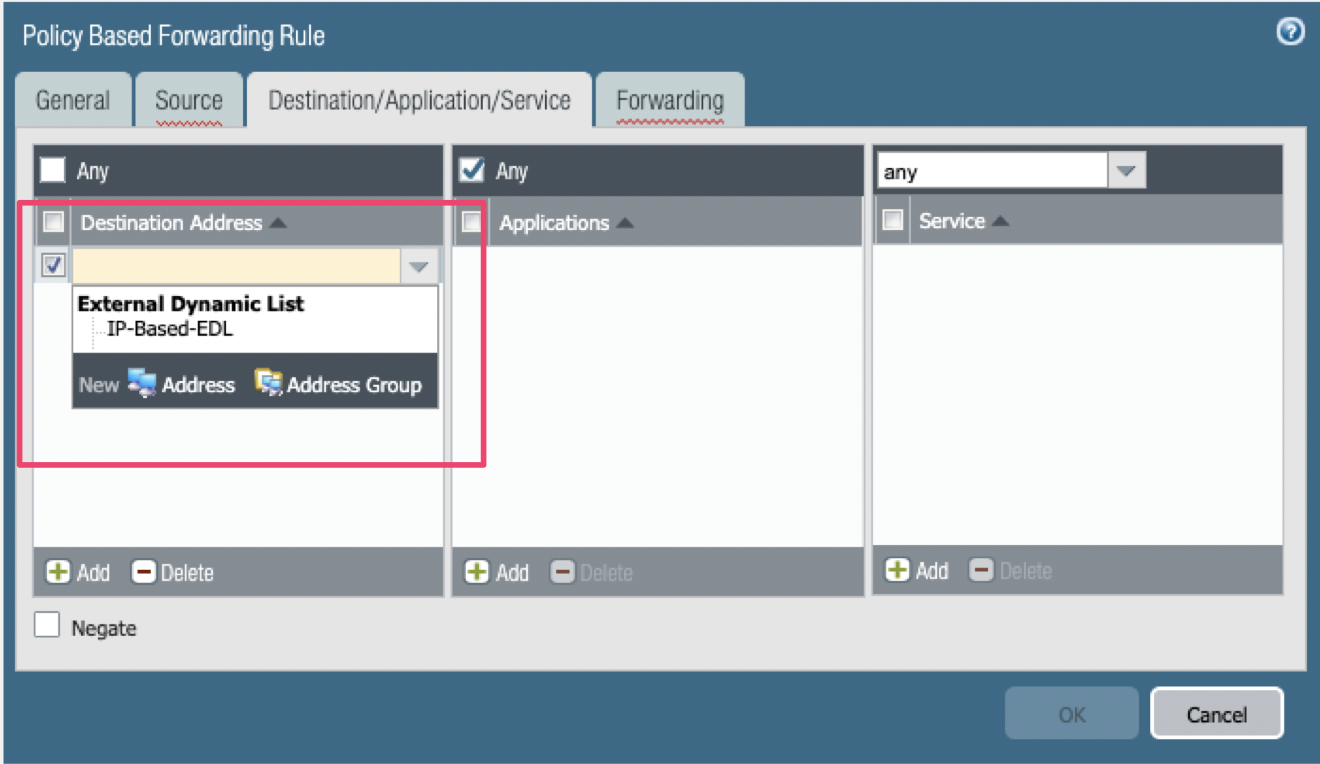Add a destination address entry
The width and height of the screenshot is (1320, 764).
click(x=79, y=572)
